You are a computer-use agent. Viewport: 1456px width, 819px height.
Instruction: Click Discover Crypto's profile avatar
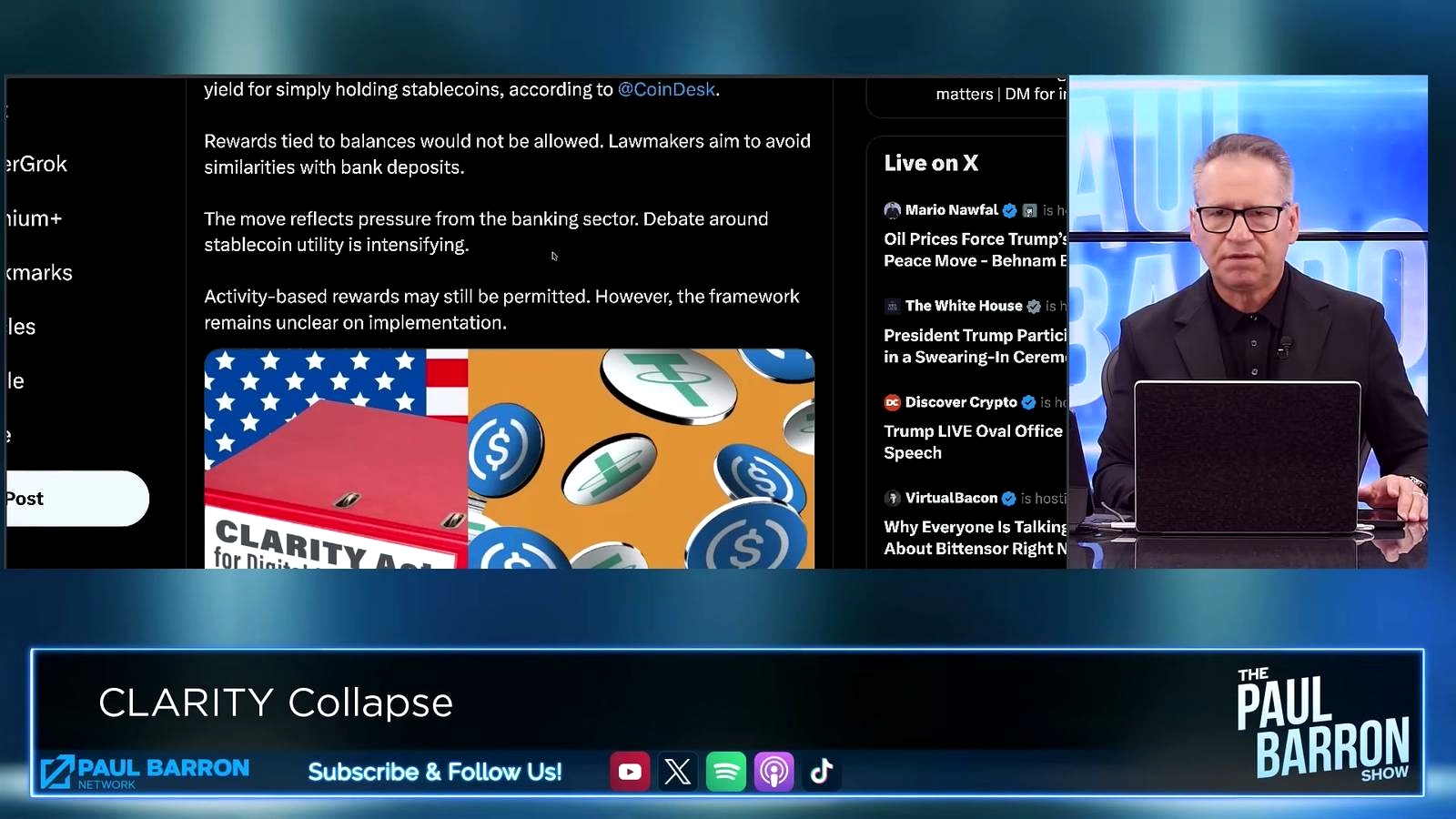pos(892,402)
